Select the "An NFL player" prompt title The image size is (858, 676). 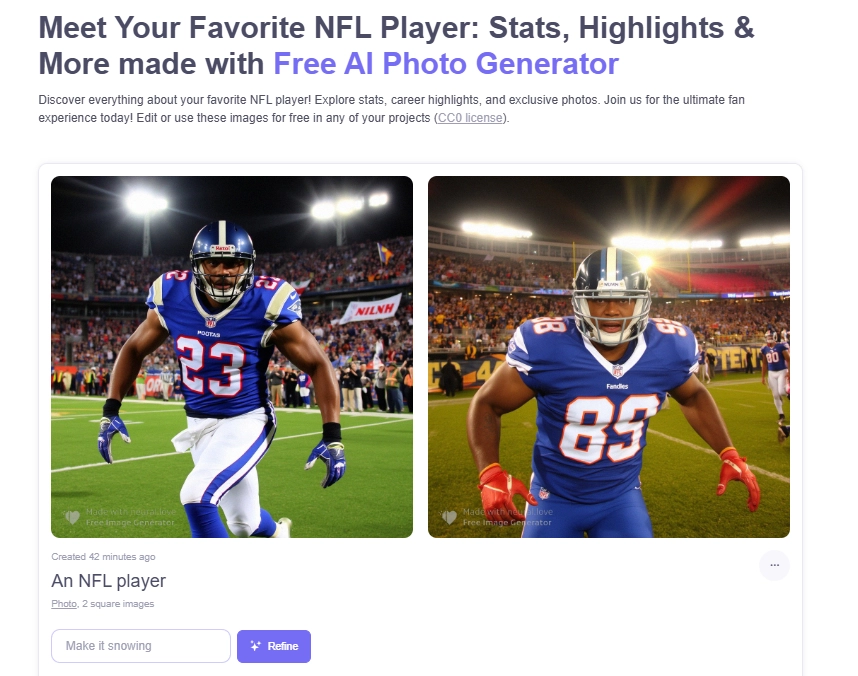[x=109, y=581]
